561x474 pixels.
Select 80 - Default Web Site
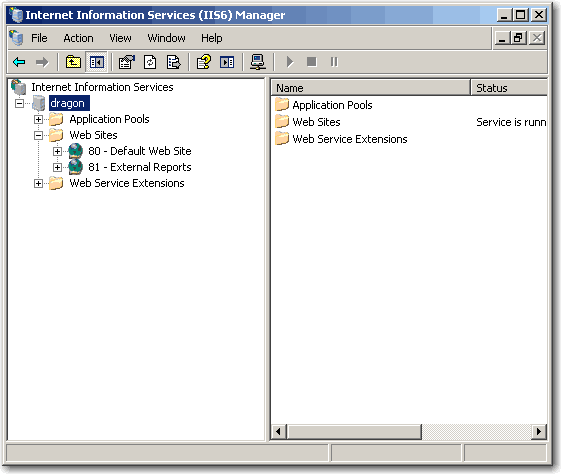[x=140, y=151]
